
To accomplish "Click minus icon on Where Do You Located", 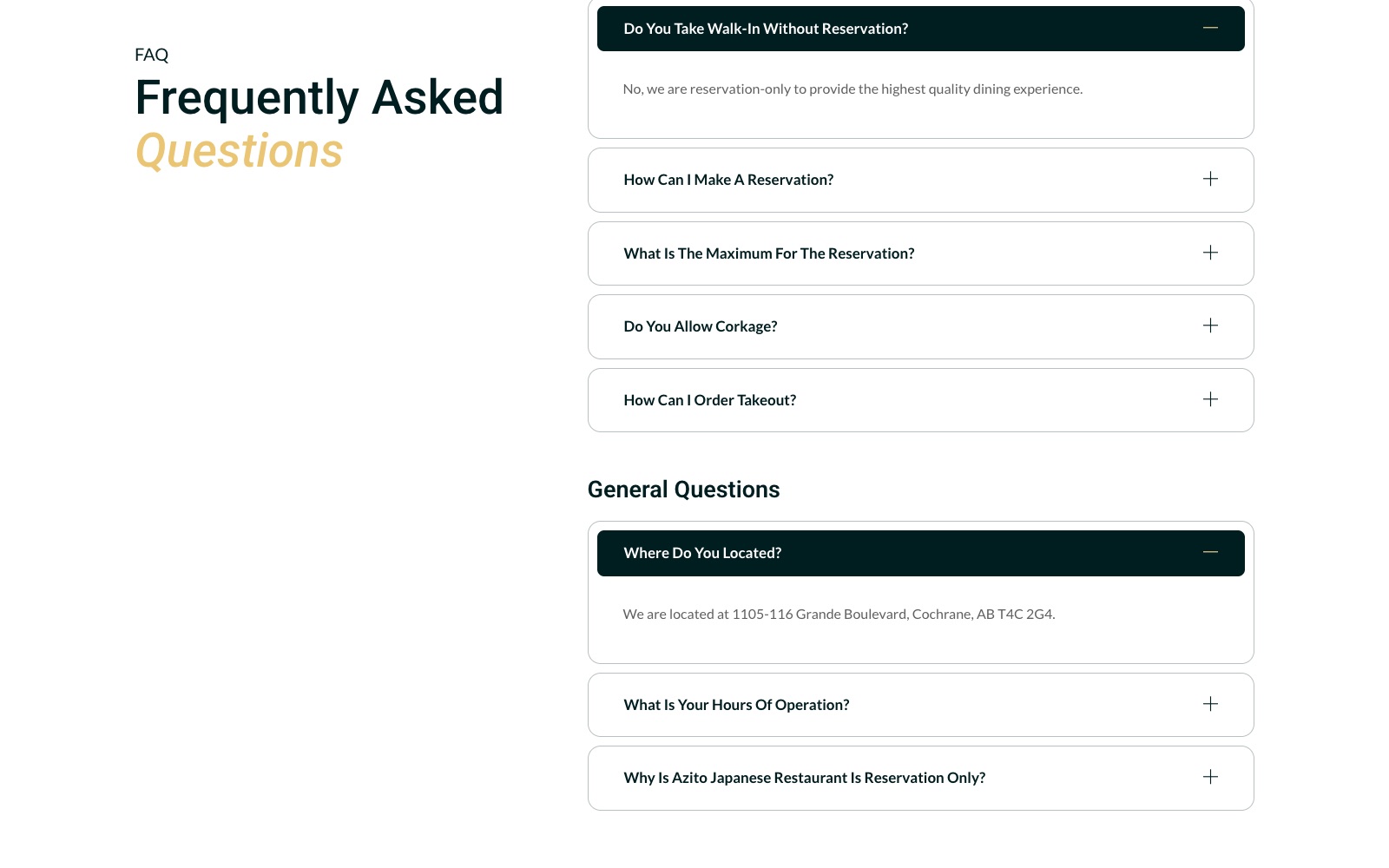I will [x=1210, y=552].
